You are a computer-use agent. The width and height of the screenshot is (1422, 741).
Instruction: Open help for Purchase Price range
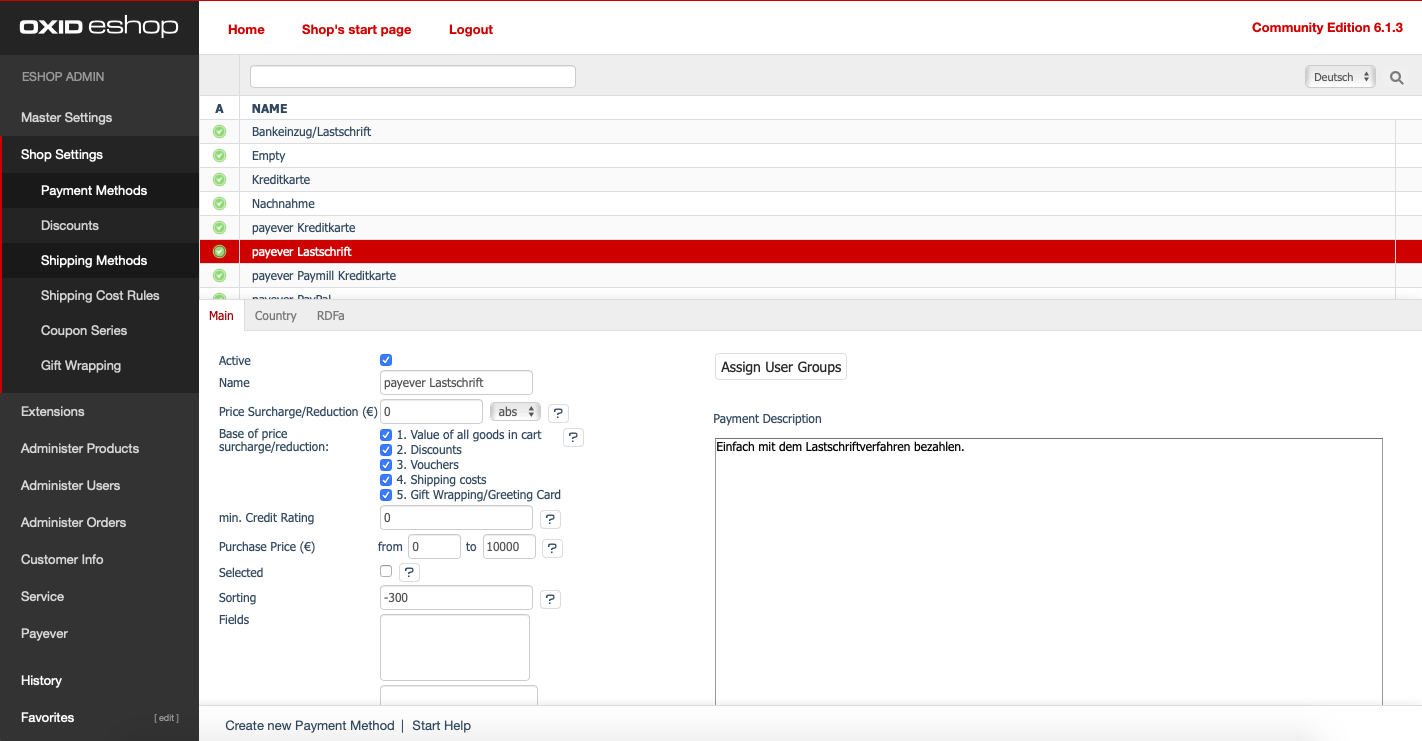click(x=552, y=548)
